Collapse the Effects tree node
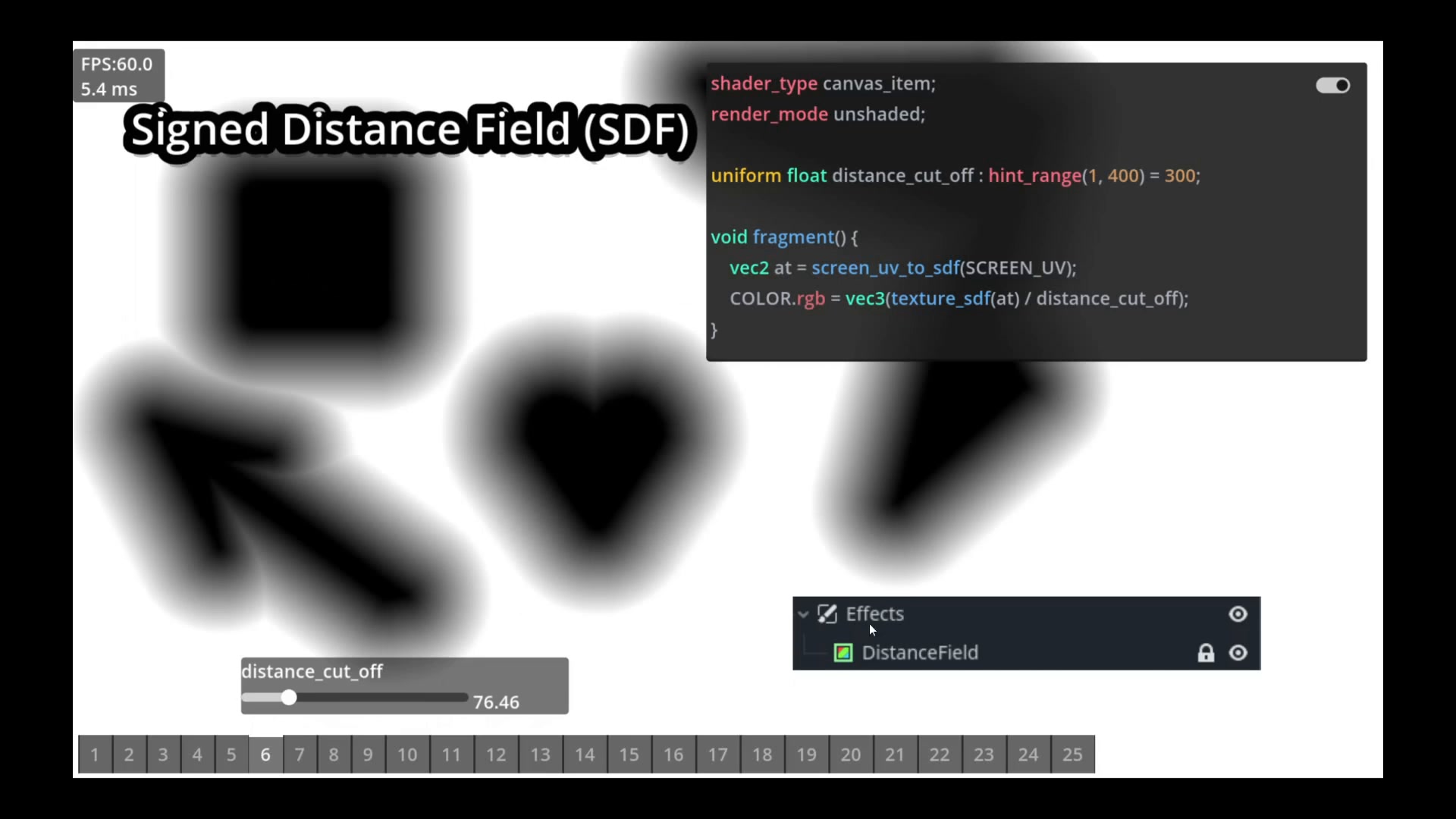 pyautogui.click(x=804, y=614)
